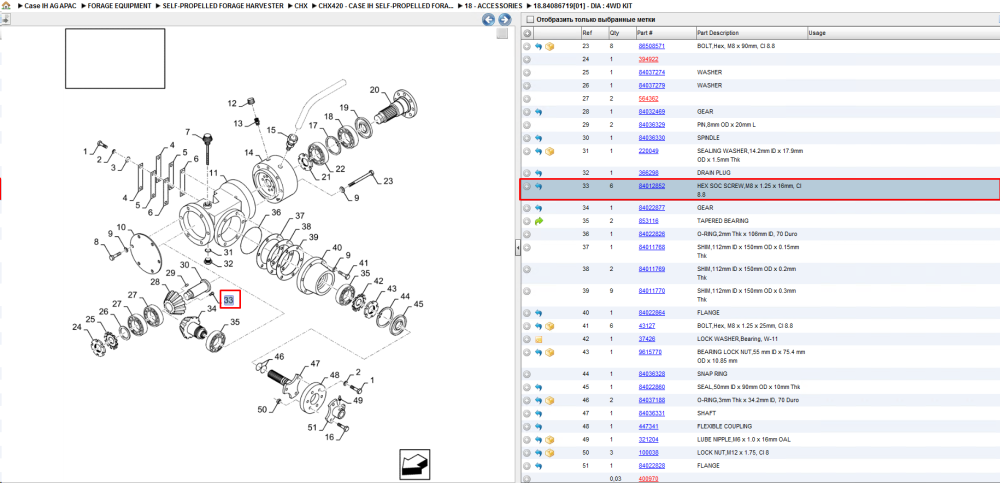Click box icon on BEARING LOCK NUT row
This screenshot has width=1000, height=483.
pos(549,352)
